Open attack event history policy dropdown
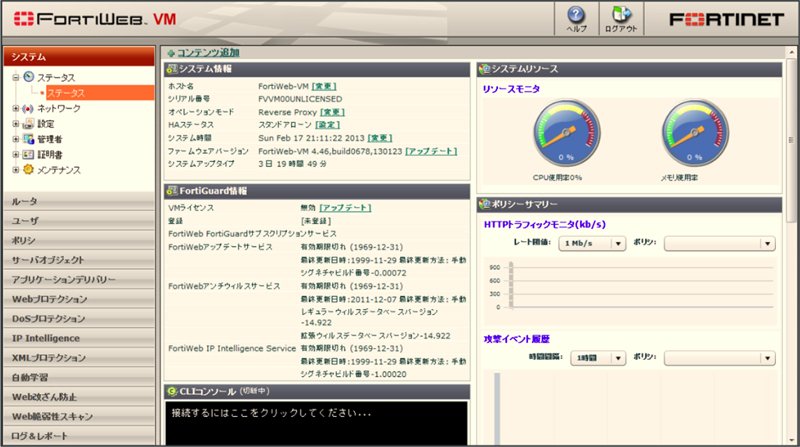800x447 pixels. point(719,358)
